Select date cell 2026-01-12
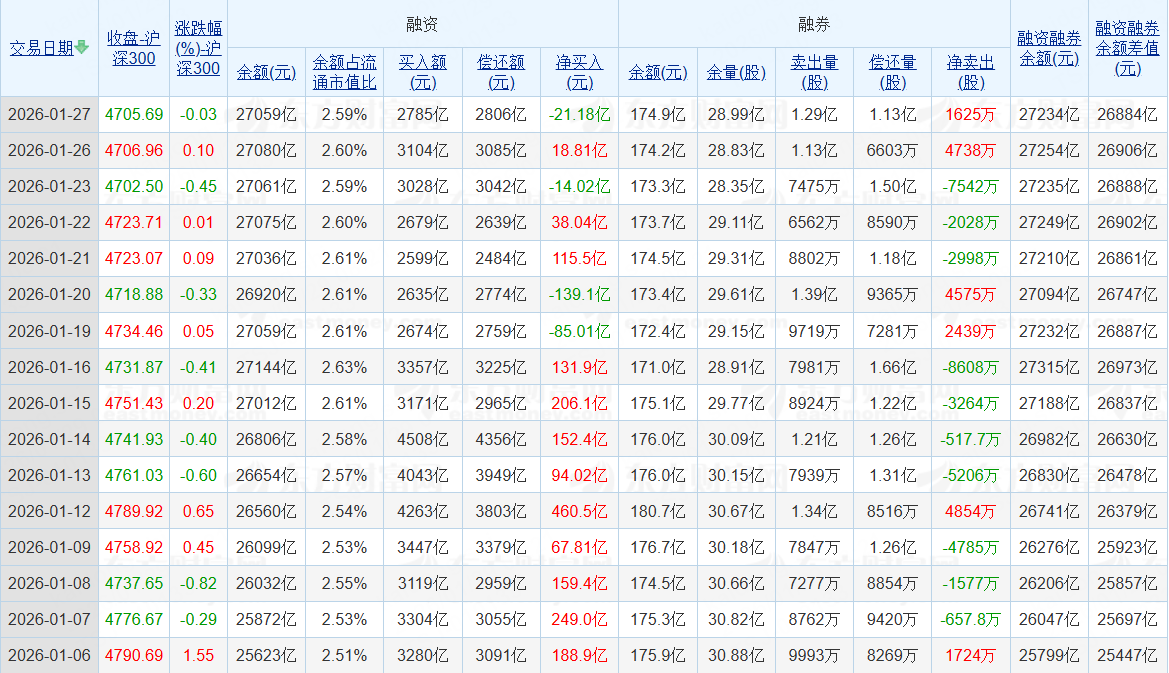1169x673 pixels. (x=49, y=511)
